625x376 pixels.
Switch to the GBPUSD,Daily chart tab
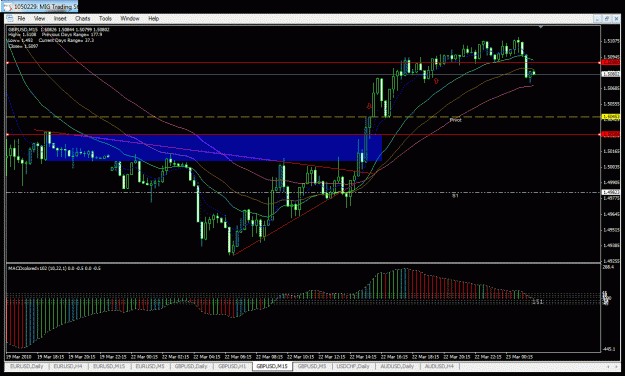[x=191, y=366]
